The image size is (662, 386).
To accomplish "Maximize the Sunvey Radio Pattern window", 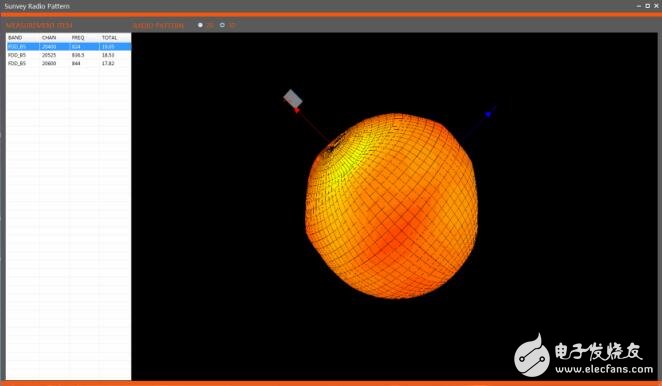I will click(648, 6).
